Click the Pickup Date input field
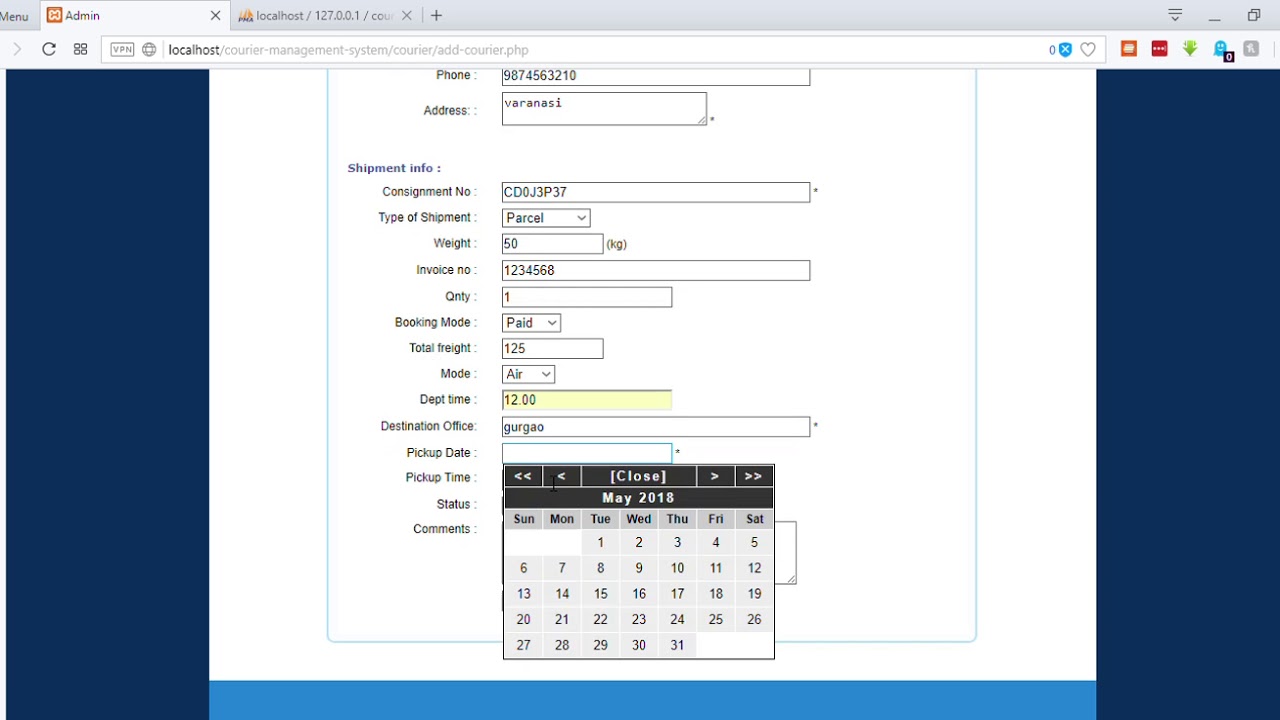 [587, 453]
